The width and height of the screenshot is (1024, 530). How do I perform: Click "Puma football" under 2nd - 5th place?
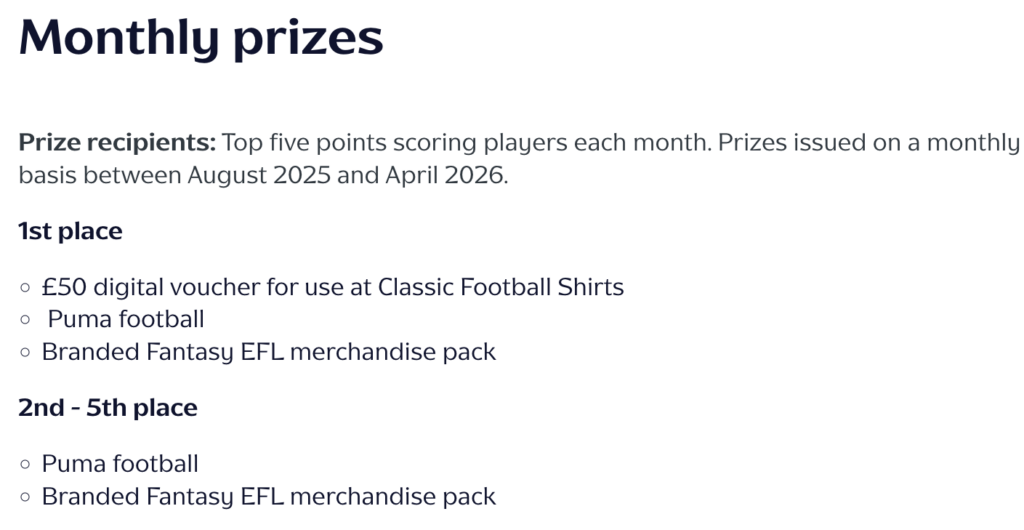[120, 464]
